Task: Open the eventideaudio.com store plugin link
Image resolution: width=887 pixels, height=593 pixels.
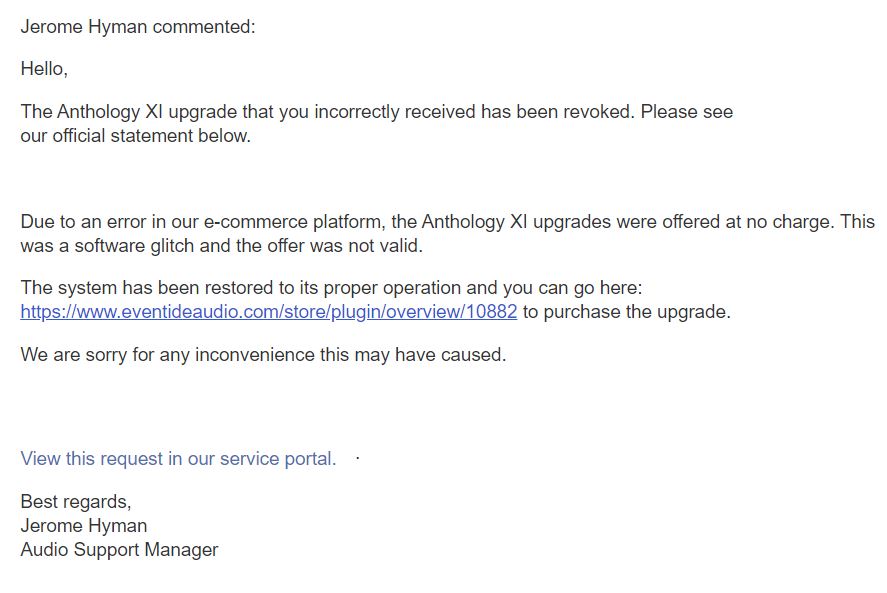Action: [x=268, y=312]
